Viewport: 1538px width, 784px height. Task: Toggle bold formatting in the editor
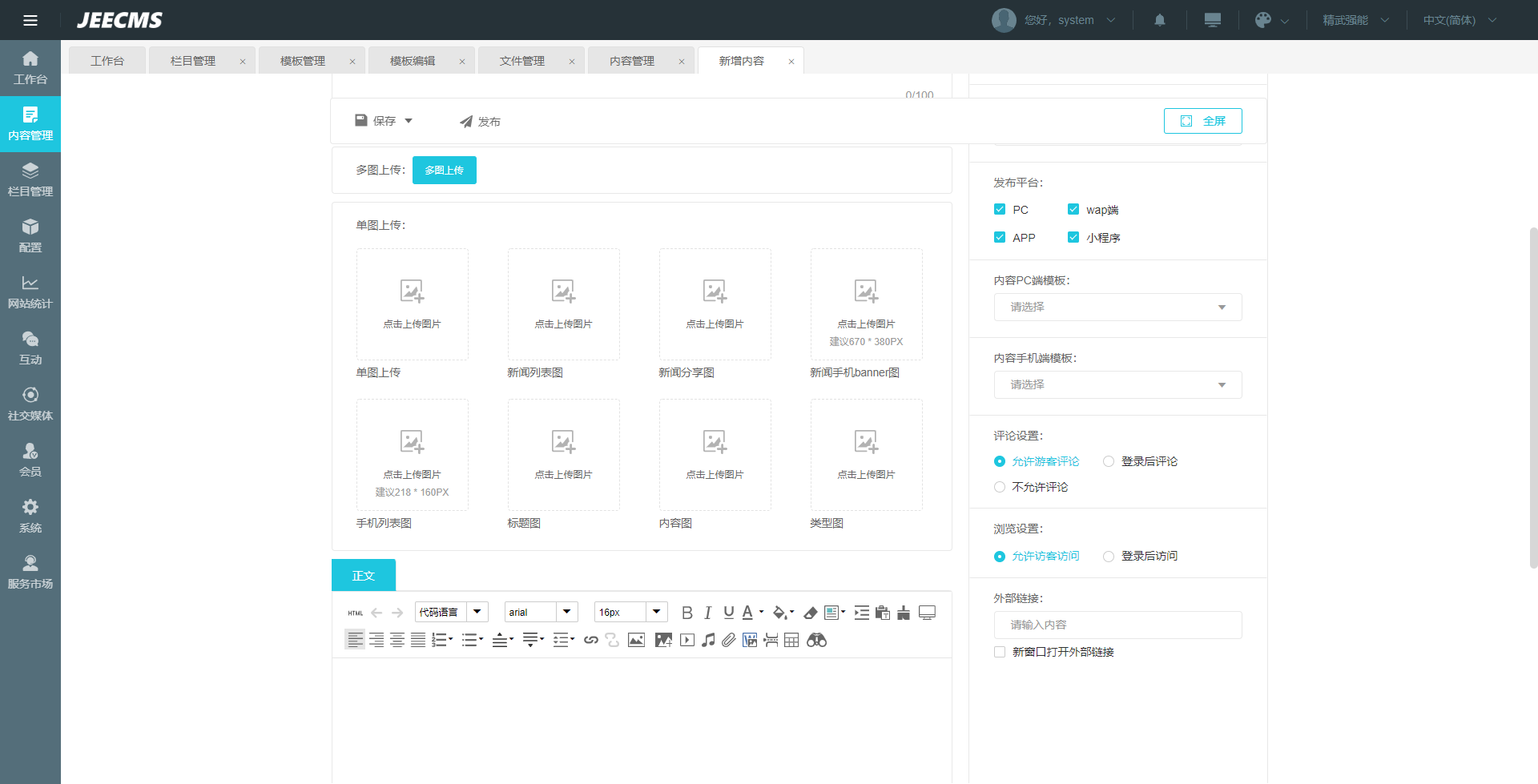pyautogui.click(x=686, y=613)
